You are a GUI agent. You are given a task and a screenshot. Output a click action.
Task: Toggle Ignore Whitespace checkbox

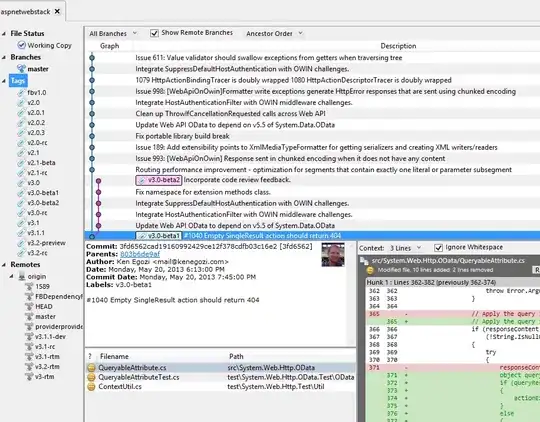(x=438, y=248)
